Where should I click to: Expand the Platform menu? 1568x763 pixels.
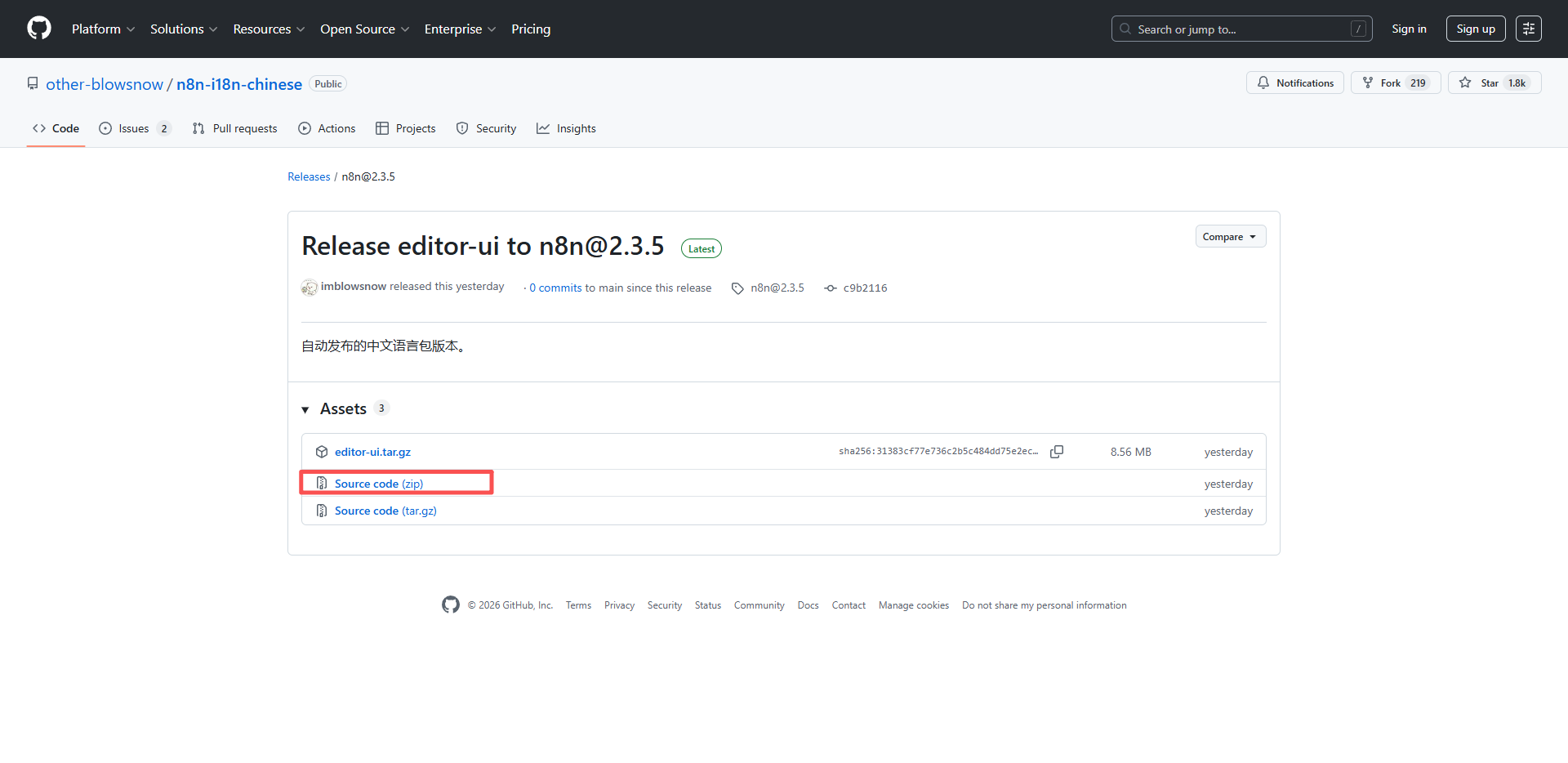point(103,29)
